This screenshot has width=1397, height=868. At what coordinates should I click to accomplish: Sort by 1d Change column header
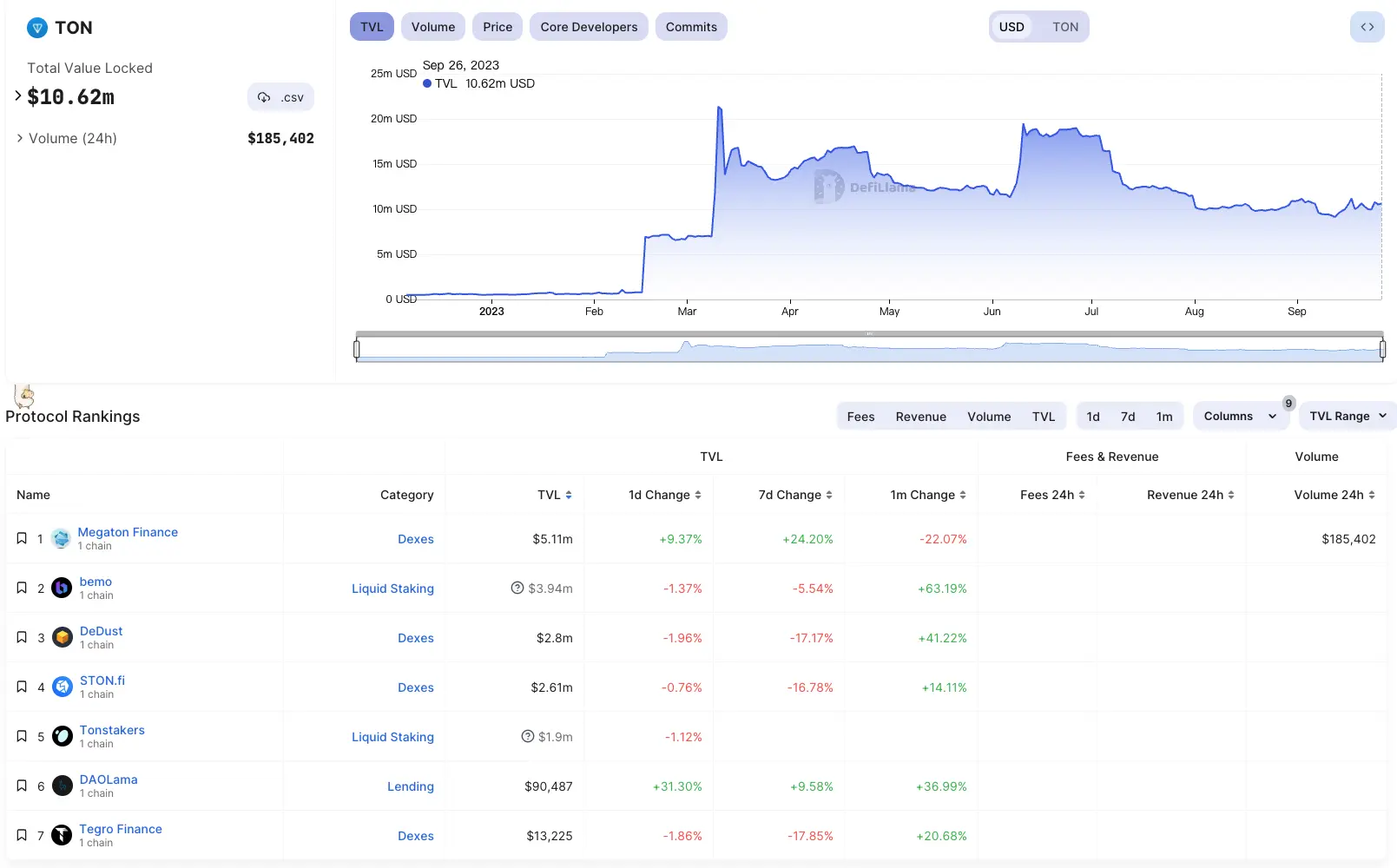tap(664, 495)
